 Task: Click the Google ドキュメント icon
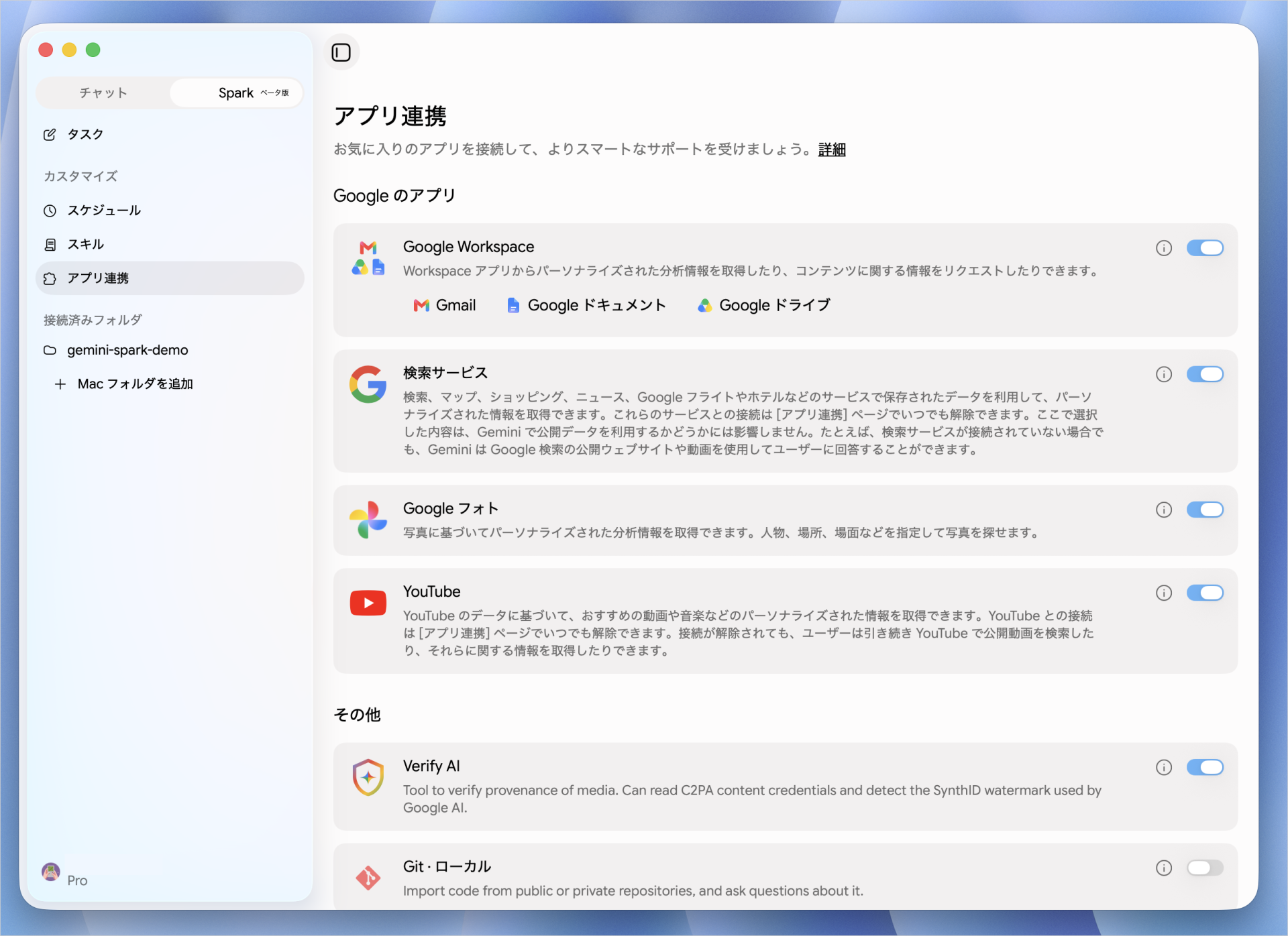[513, 306]
